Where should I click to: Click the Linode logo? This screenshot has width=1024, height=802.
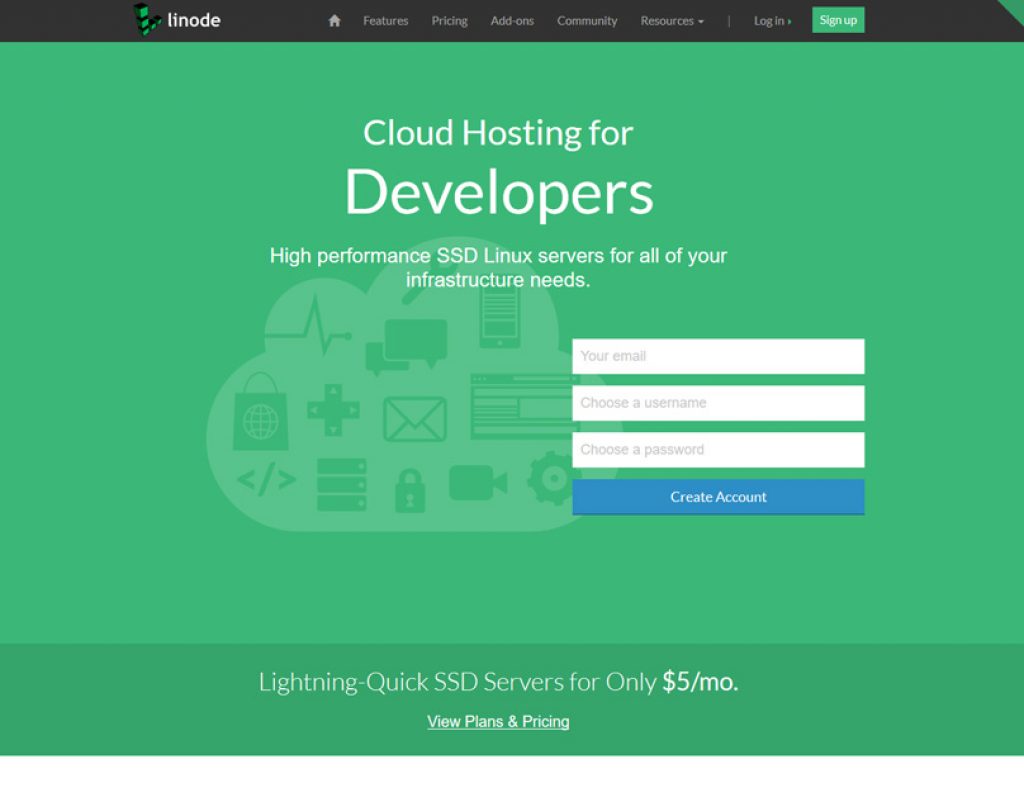[x=177, y=20]
